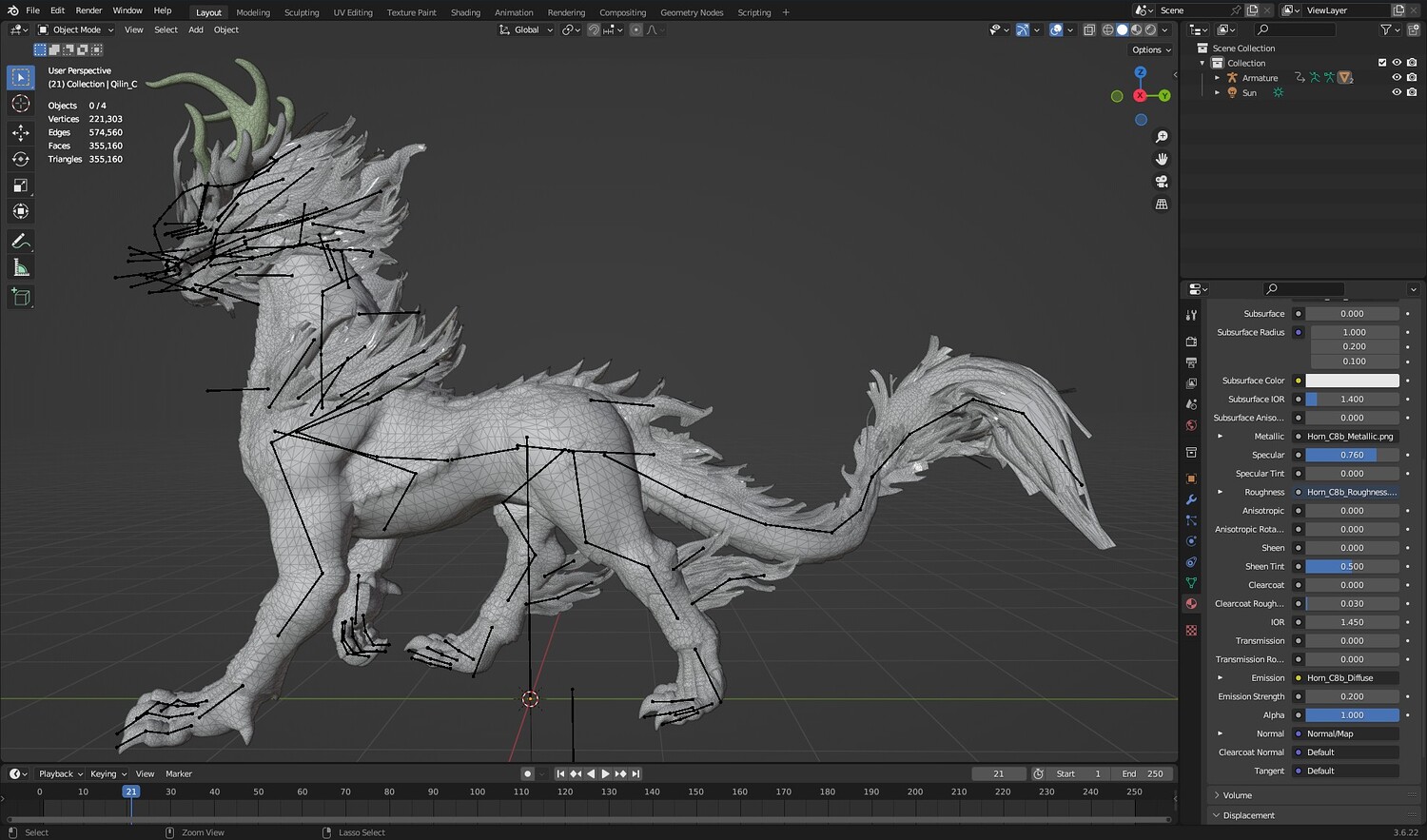Viewport: 1427px width, 840px height.
Task: Expand the Displacement panel
Action: pyautogui.click(x=1315, y=815)
